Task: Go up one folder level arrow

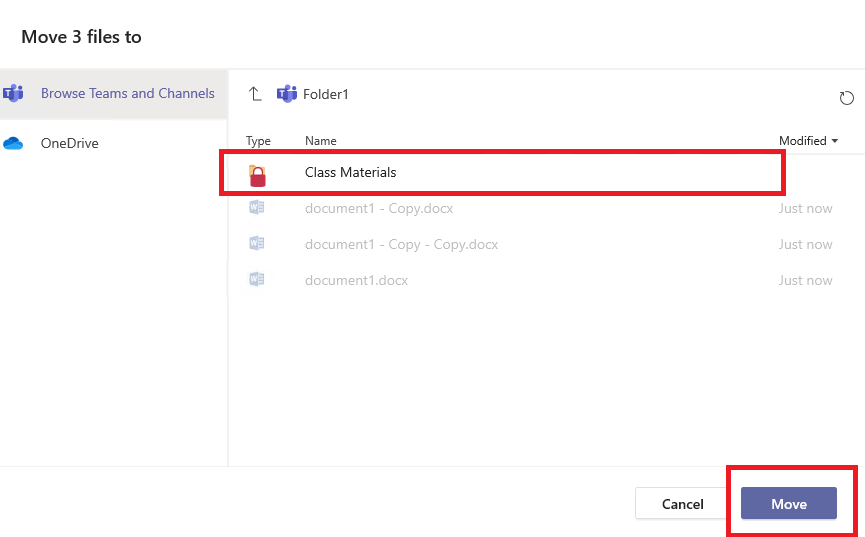Action: tap(254, 94)
